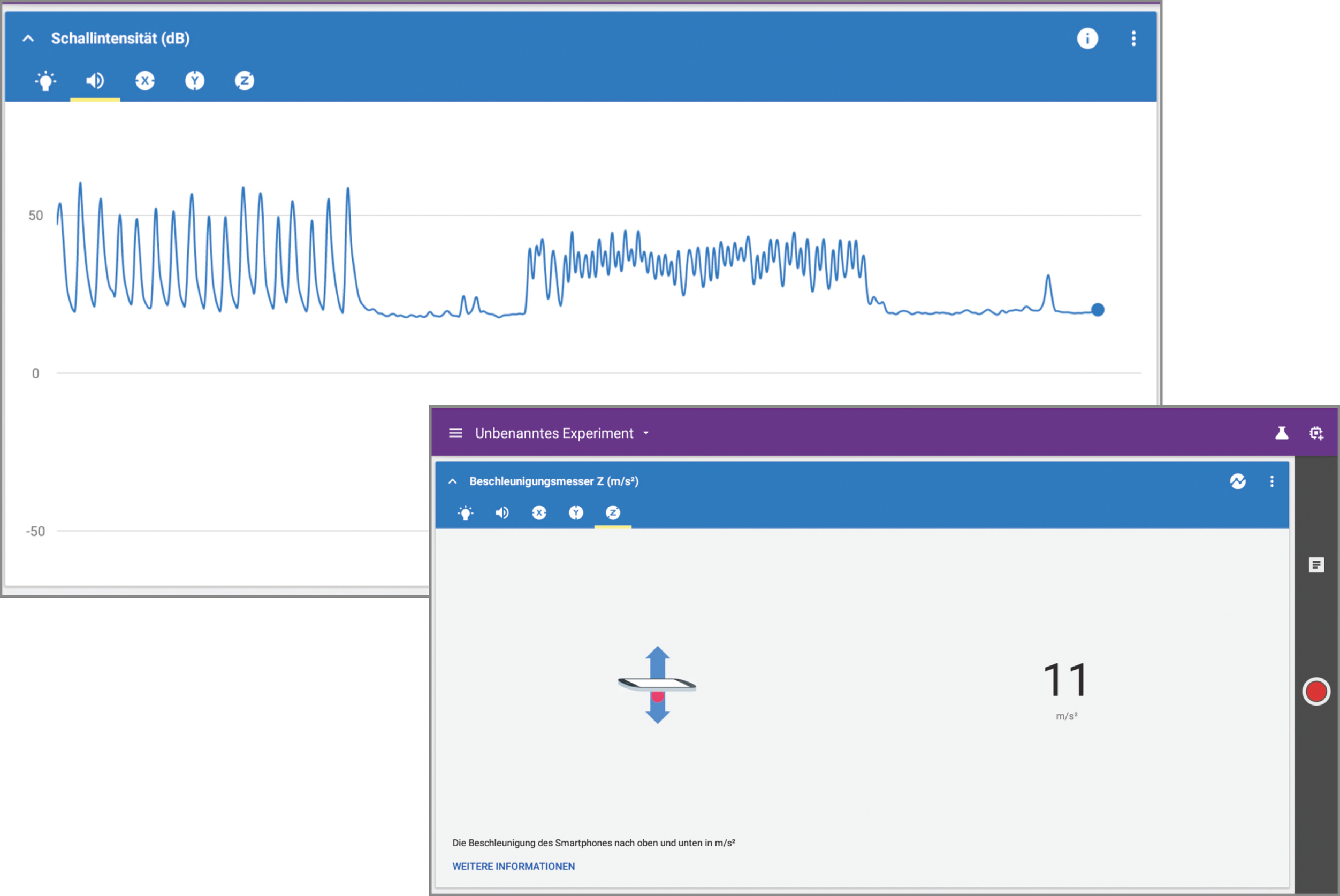Switch to light sensor in accelerometer card

466,512
